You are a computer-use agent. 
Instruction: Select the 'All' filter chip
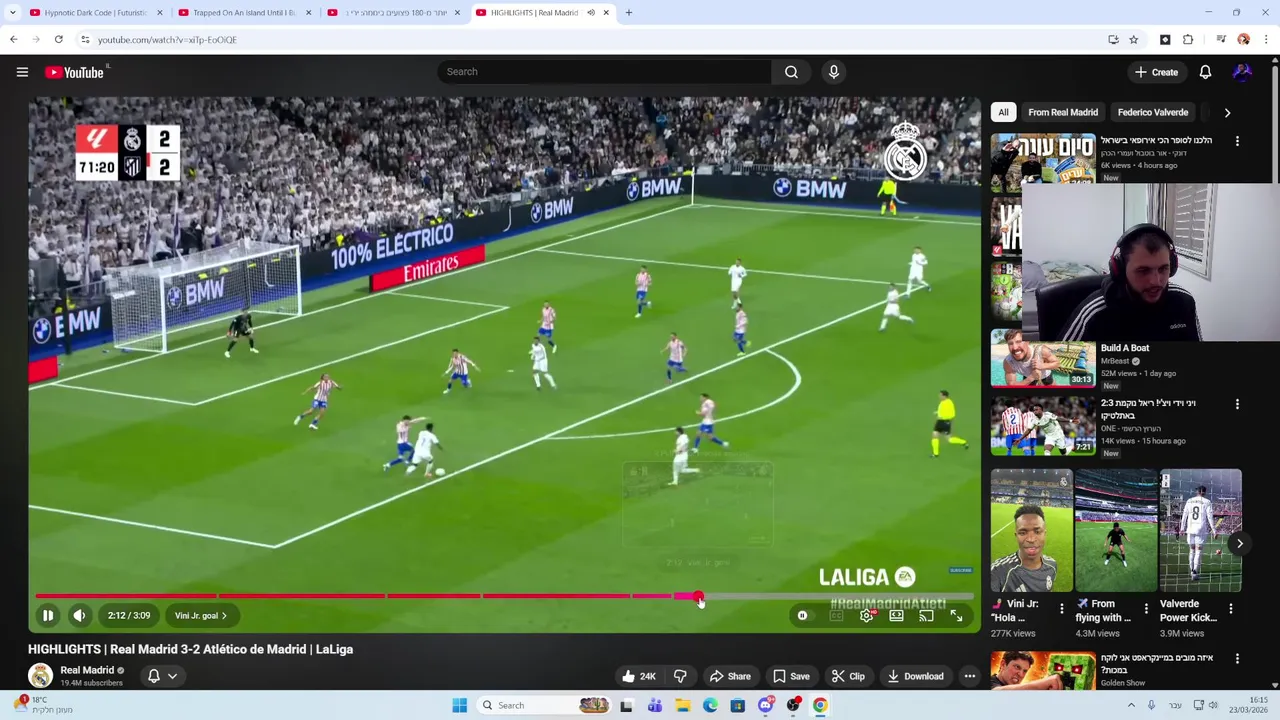1003,112
